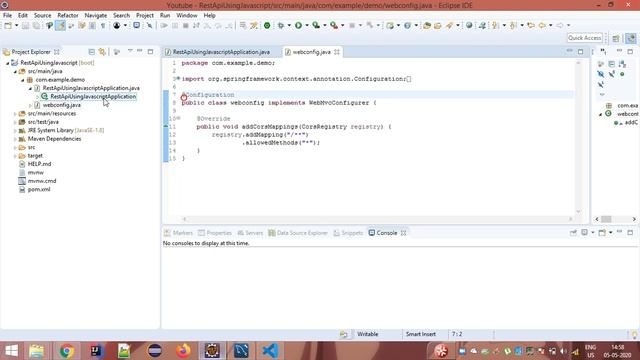Viewport: 640px width, 360px height.
Task: Click the Pin Console icon
Action: point(573,233)
